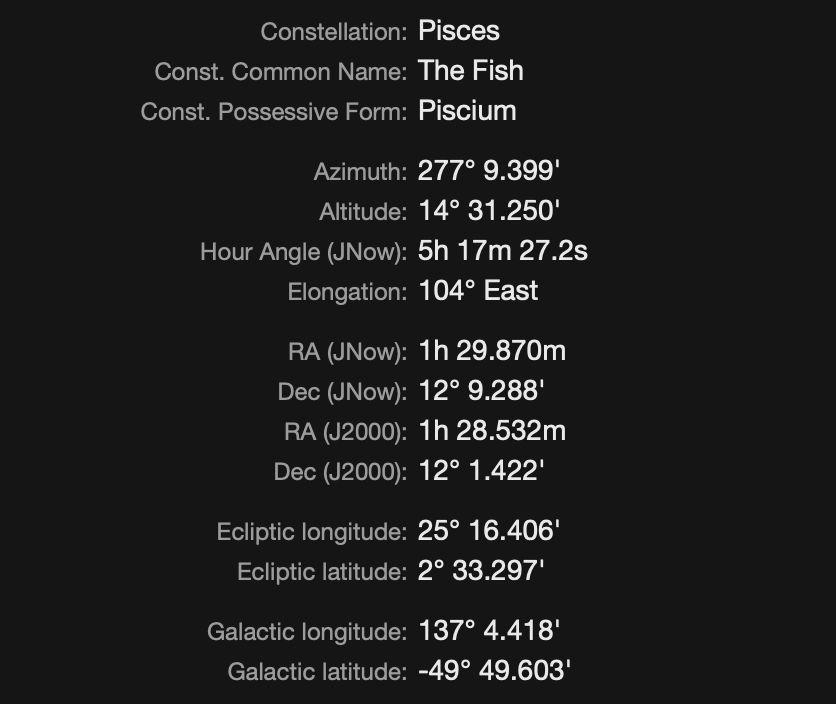Click the "Hour Angle (JNow):" label
Image resolution: width=836 pixels, height=704 pixels.
coord(303,252)
